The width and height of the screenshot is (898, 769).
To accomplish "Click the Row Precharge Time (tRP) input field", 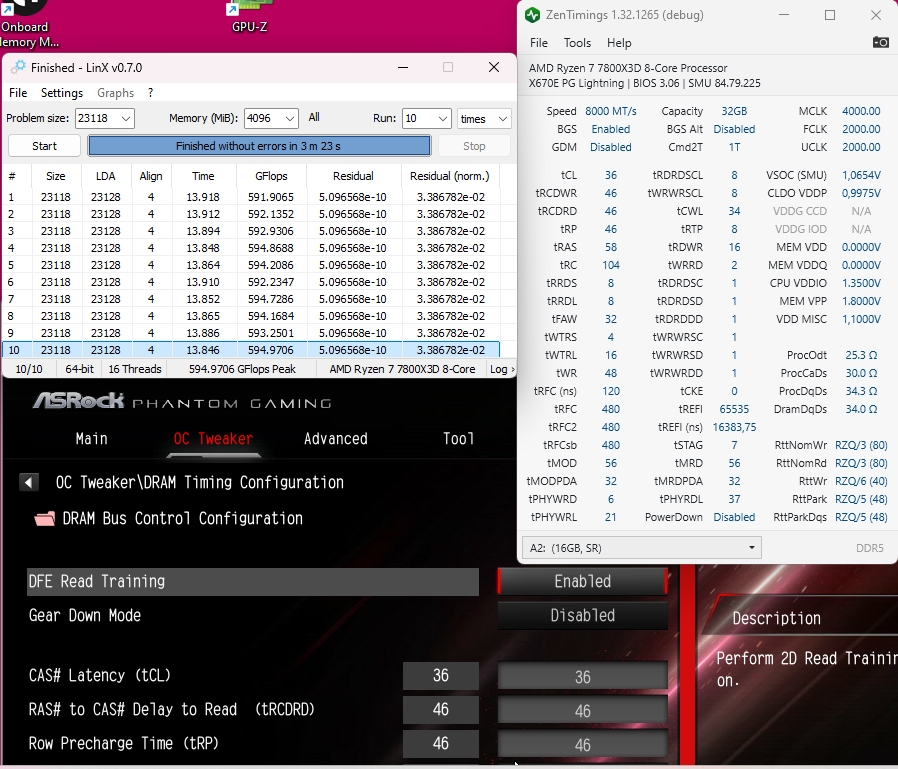I will (582, 744).
